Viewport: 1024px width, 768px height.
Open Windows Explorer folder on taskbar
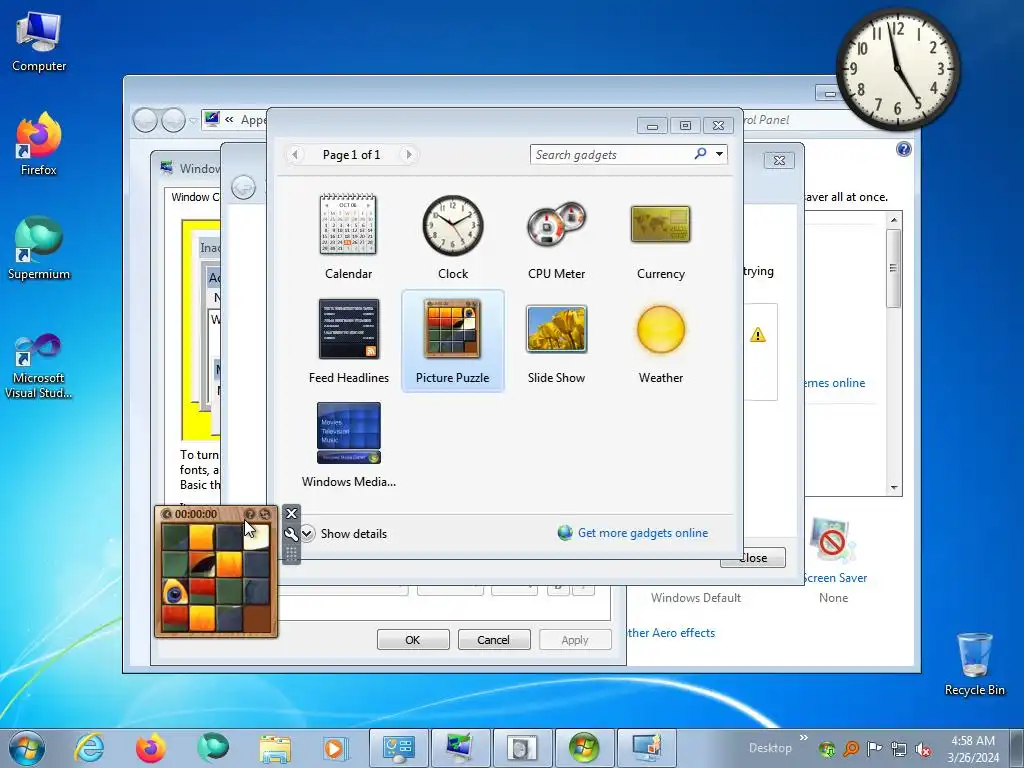coord(274,748)
